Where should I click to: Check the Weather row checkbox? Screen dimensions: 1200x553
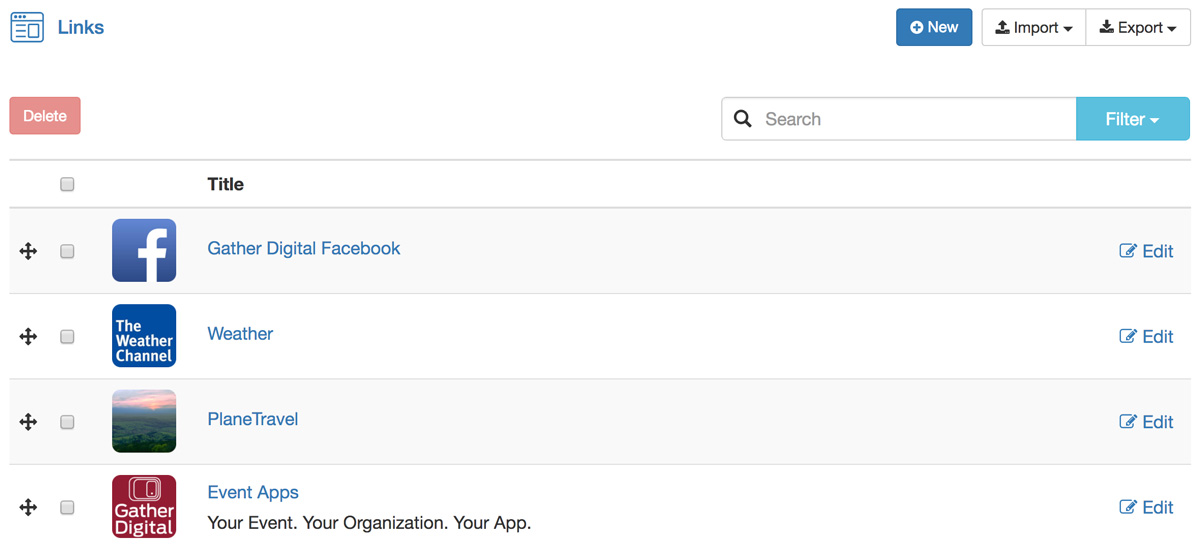pyautogui.click(x=67, y=337)
